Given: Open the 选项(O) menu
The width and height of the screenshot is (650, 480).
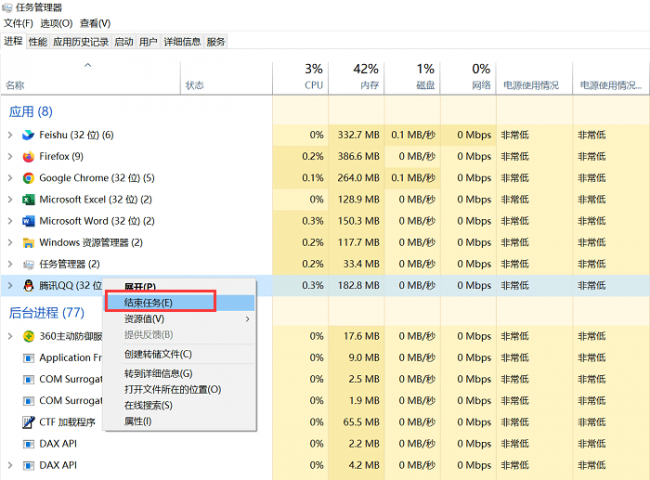Looking at the screenshot, I should [56, 23].
